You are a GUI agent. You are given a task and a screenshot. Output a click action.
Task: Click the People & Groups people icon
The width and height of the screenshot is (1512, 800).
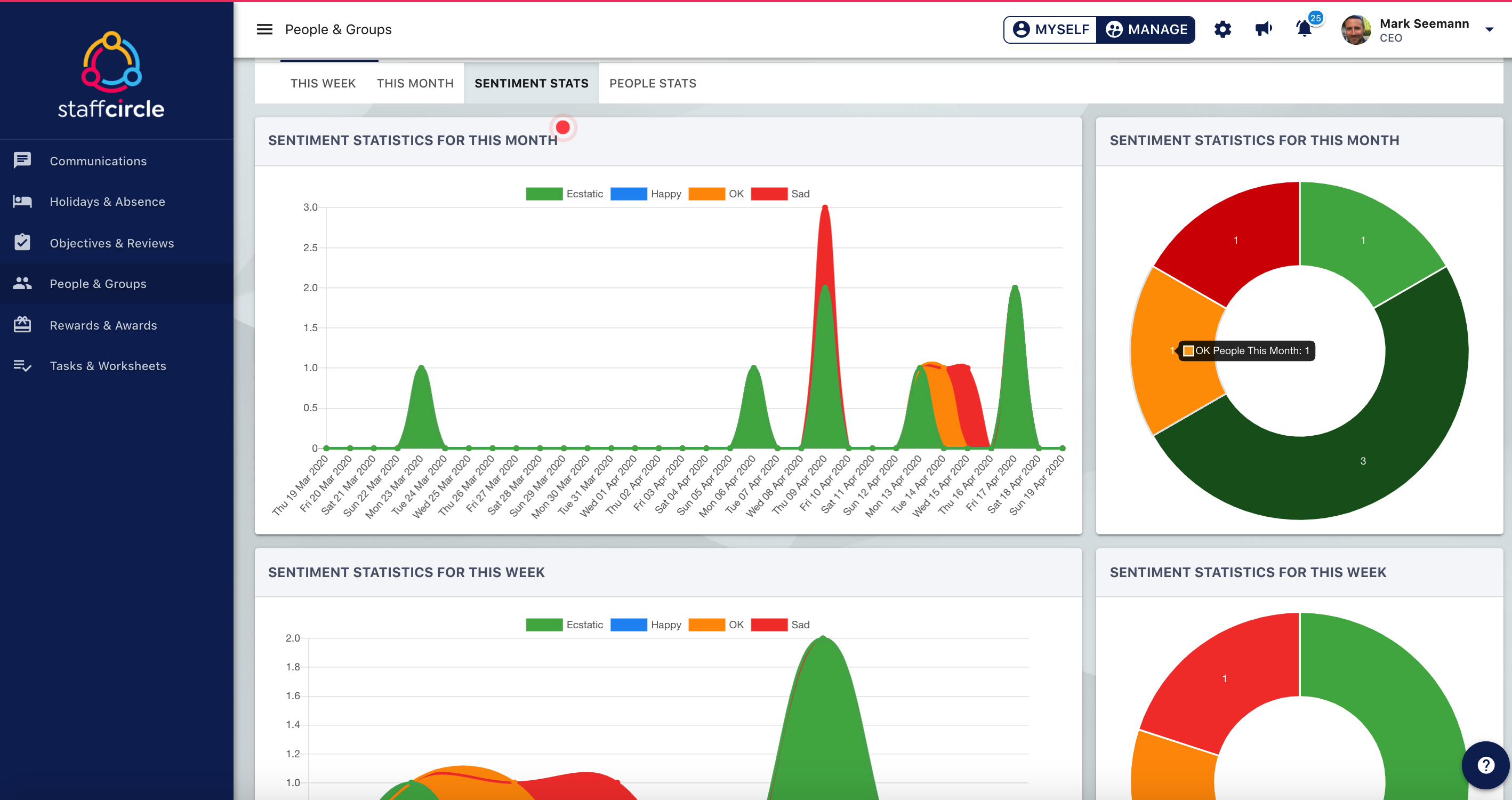[x=22, y=283]
